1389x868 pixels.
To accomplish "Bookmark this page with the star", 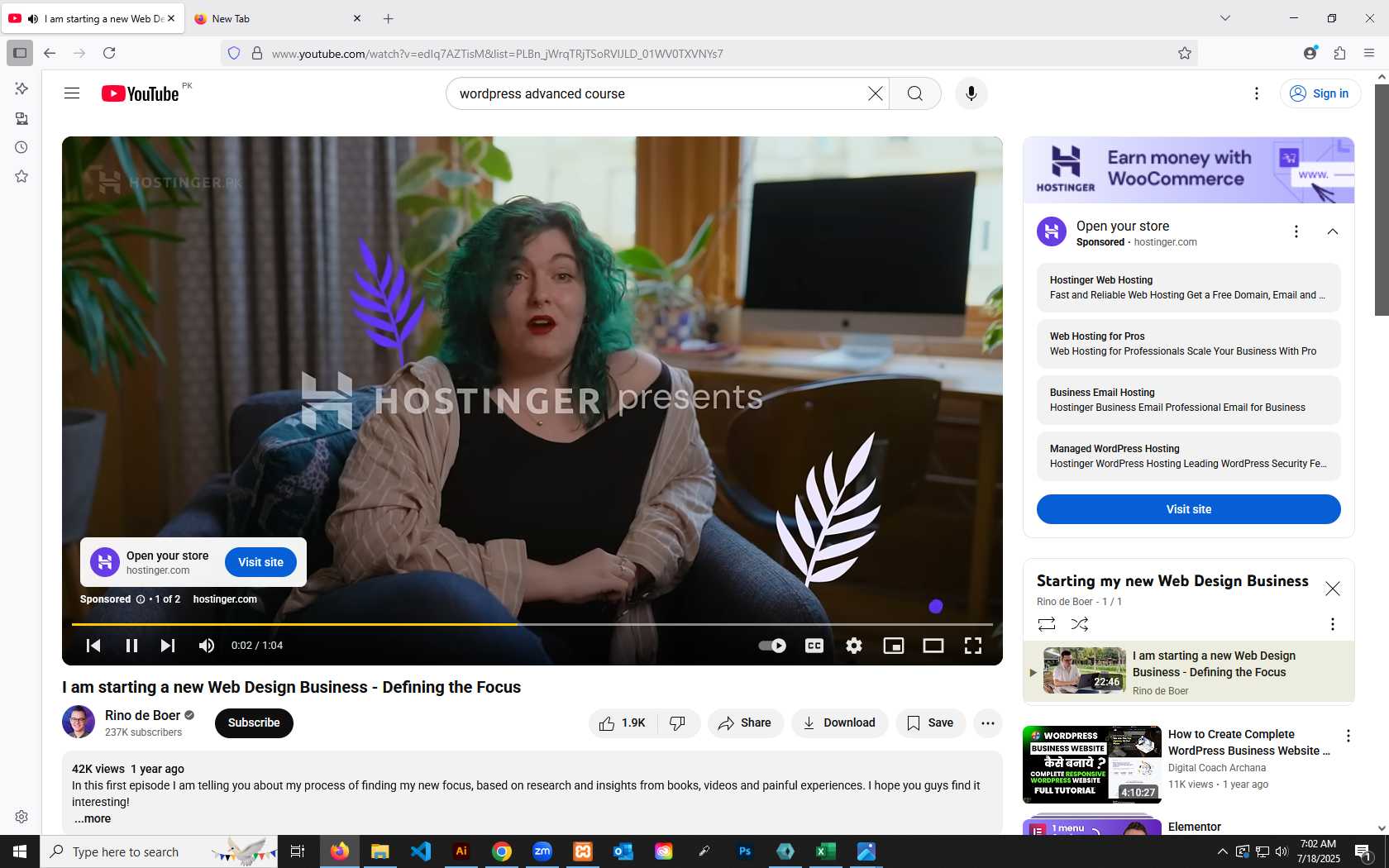I will (1185, 53).
